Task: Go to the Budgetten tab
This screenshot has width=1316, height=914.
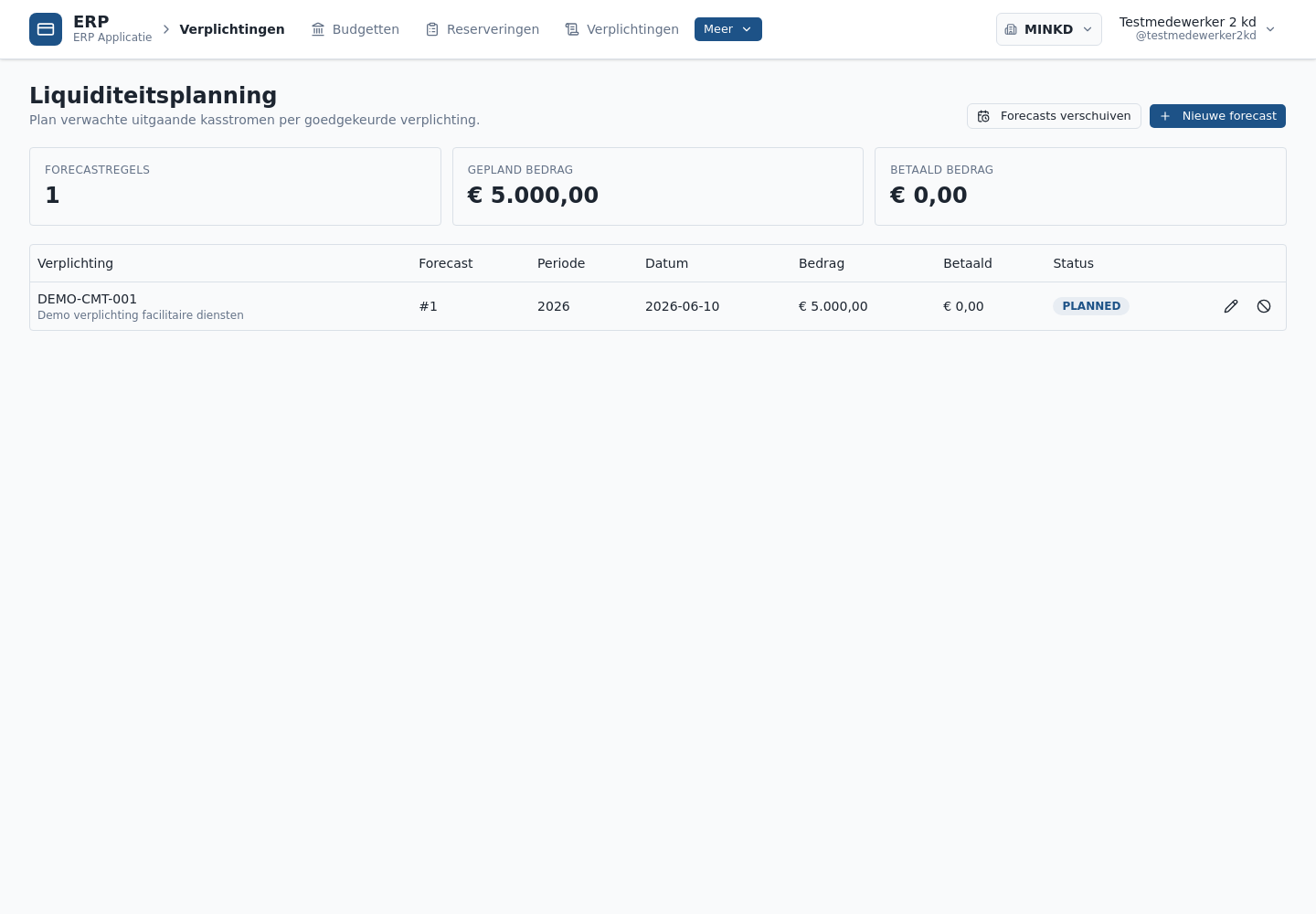Action: pyautogui.click(x=356, y=29)
